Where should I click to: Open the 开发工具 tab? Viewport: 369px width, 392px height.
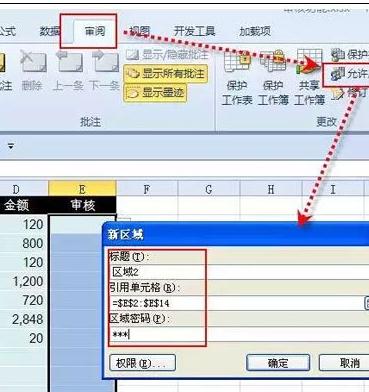click(x=195, y=31)
